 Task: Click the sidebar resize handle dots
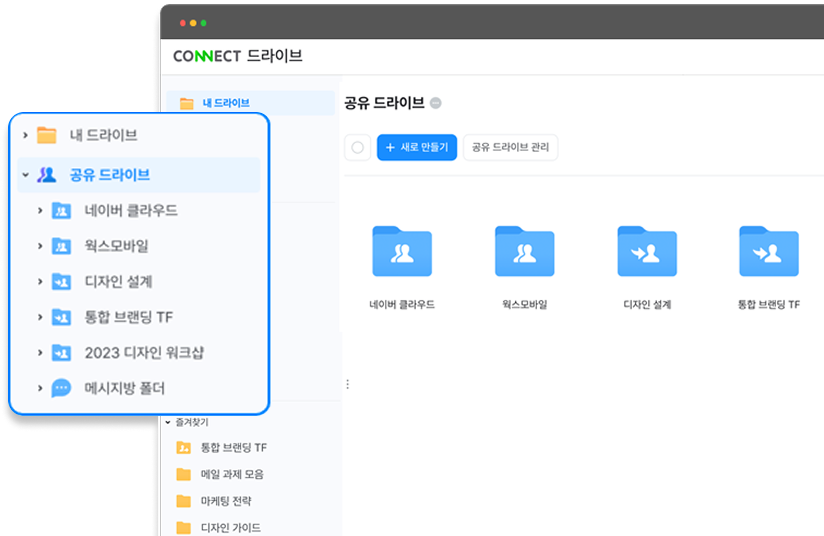tap(347, 384)
